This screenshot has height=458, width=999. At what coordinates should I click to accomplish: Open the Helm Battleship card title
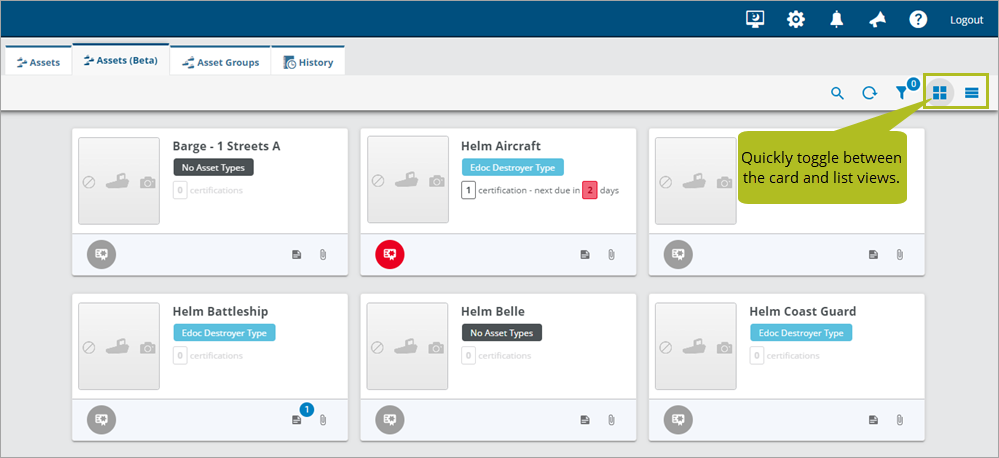[220, 311]
